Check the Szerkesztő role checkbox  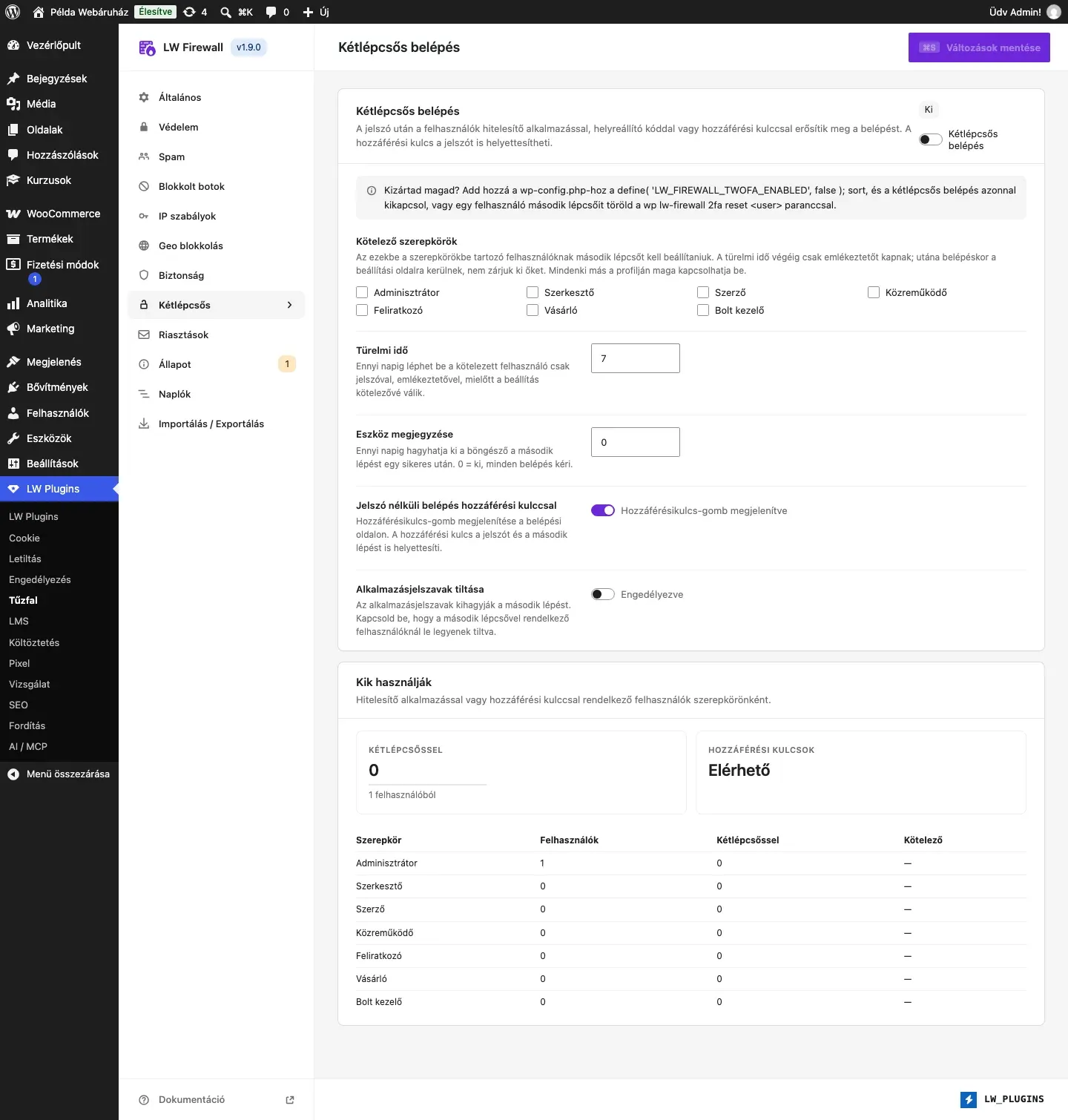533,292
